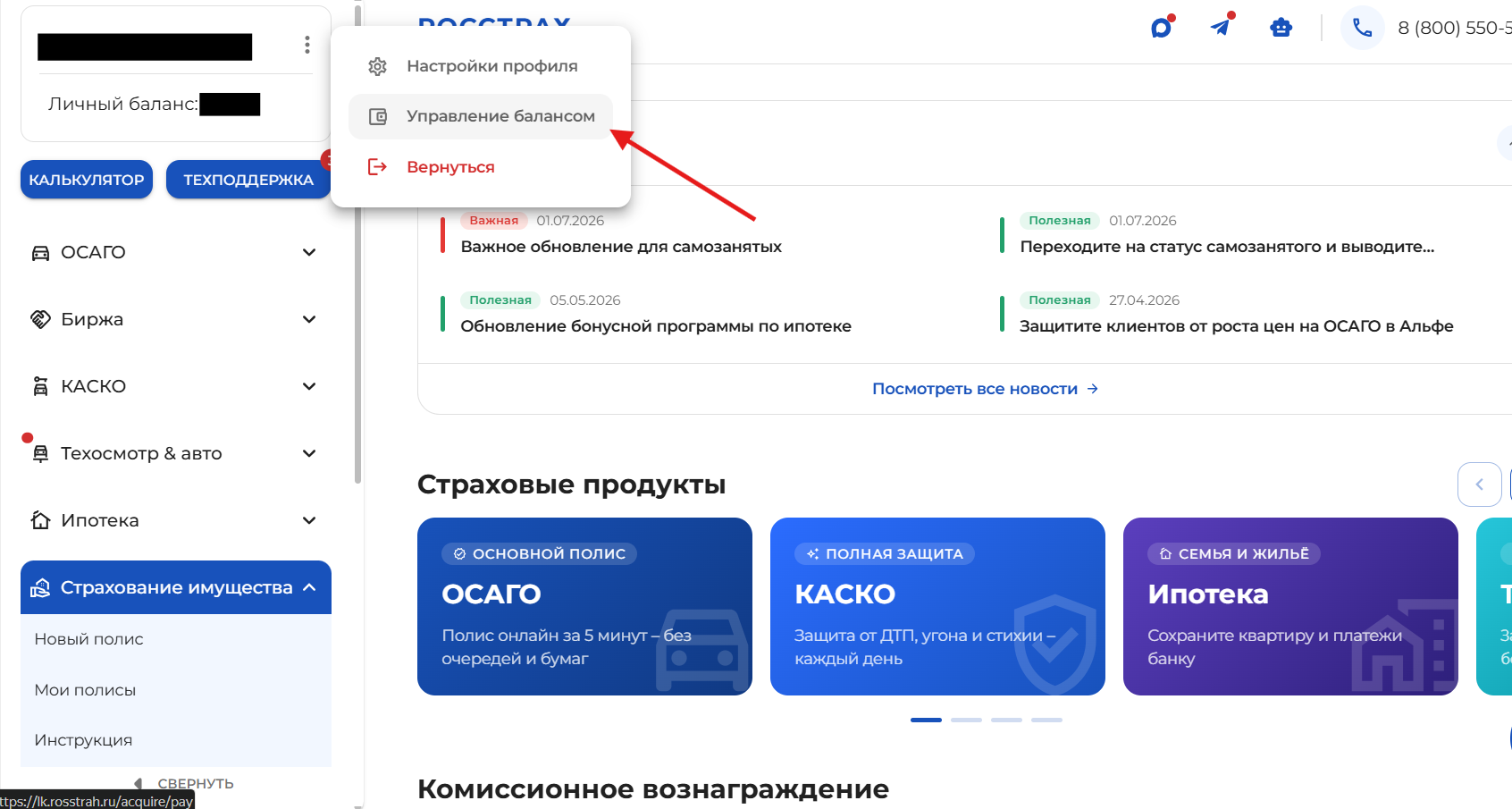Select the fourth carousel page indicator
Screen dimensions: 1512x809
click(1046, 720)
